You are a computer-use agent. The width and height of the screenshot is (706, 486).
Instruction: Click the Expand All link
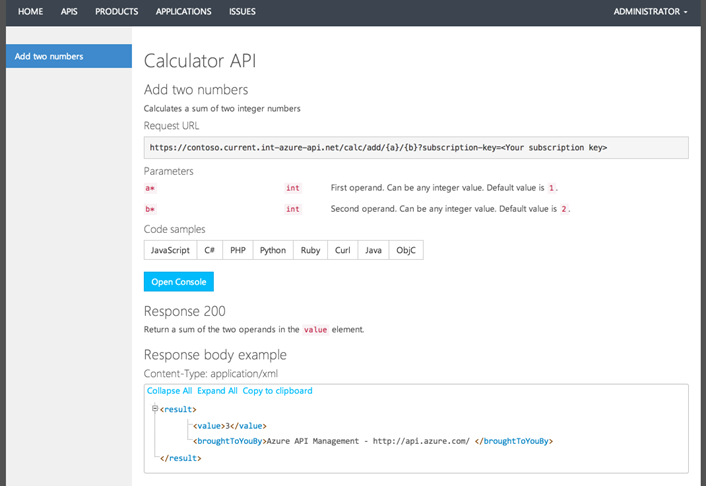217,391
